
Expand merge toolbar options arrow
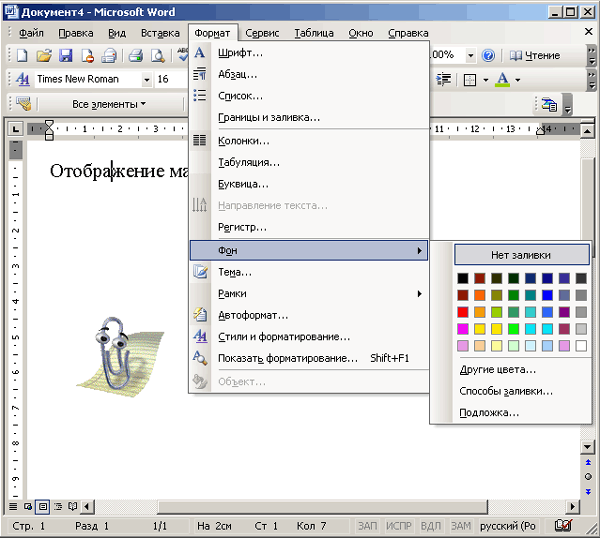point(567,105)
